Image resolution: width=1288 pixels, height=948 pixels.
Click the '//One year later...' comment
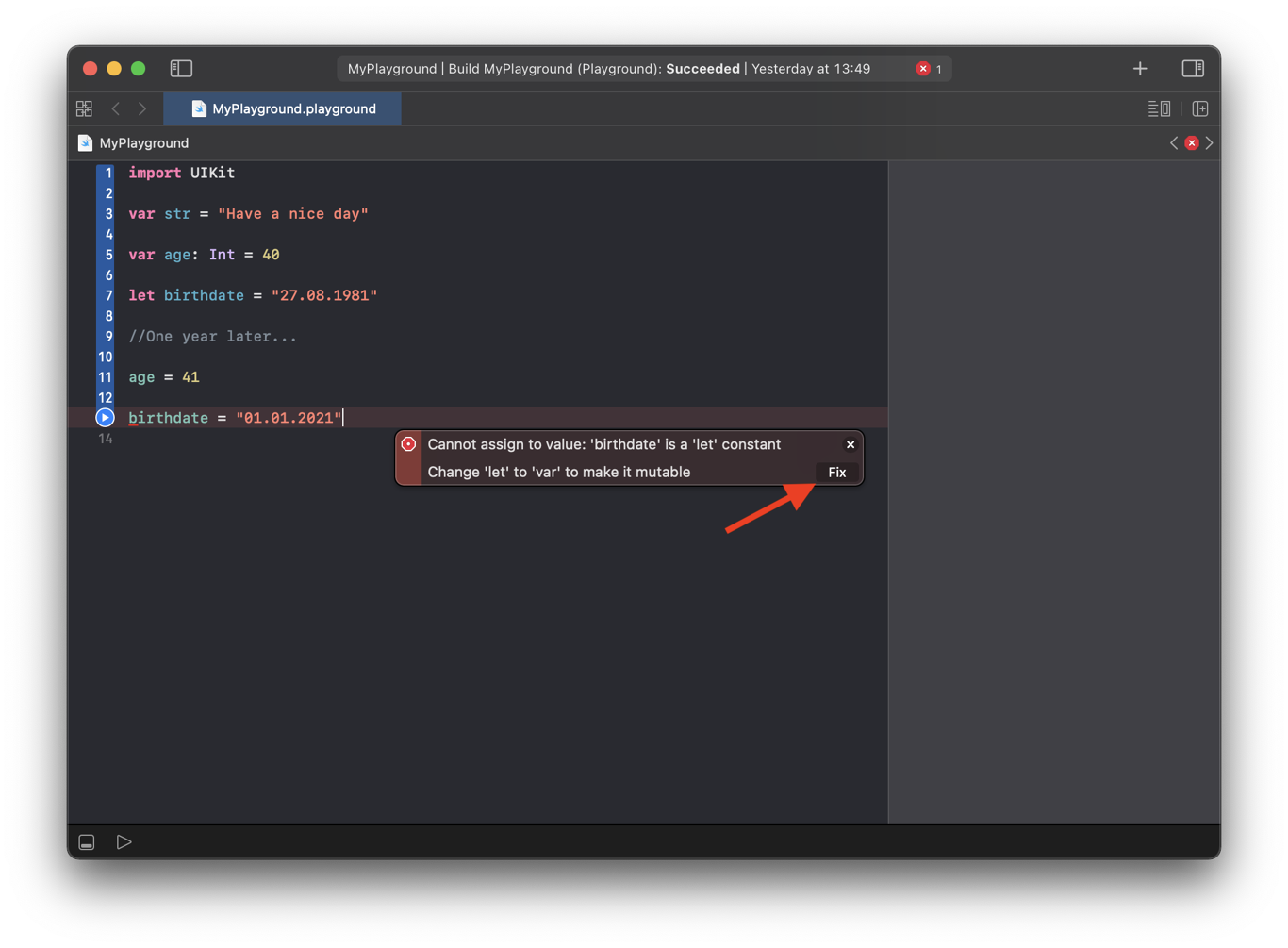[212, 336]
